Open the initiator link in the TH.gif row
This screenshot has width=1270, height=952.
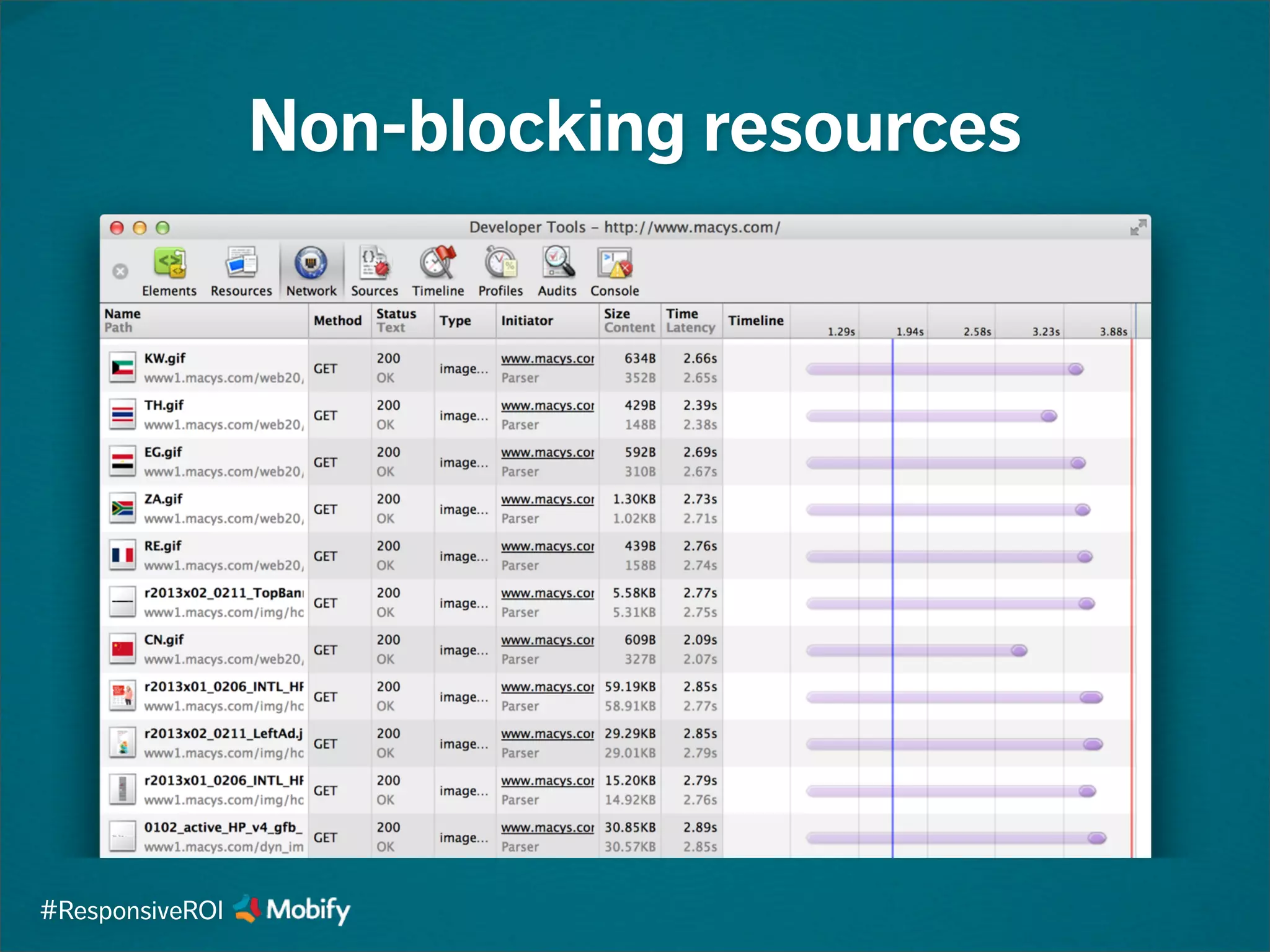(x=548, y=406)
